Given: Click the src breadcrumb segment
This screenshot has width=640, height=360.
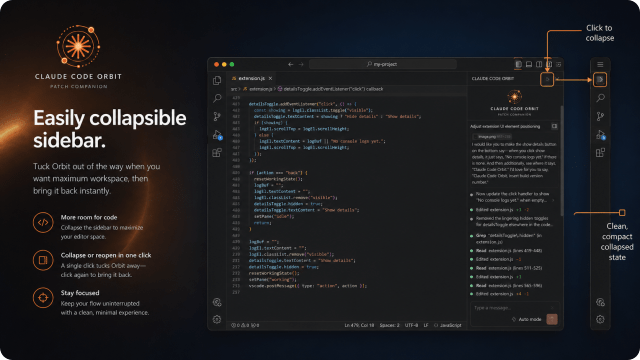Looking at the screenshot, I should (234, 89).
